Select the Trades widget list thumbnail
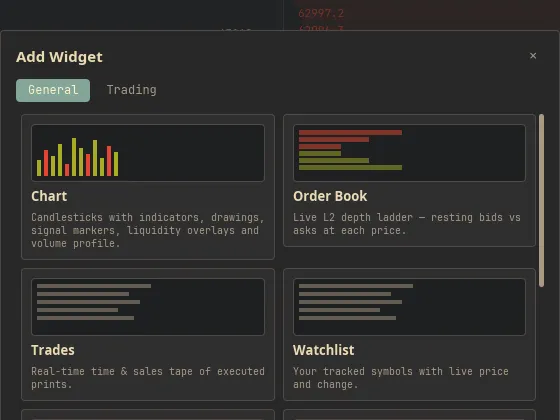The width and height of the screenshot is (560, 420). 148,307
